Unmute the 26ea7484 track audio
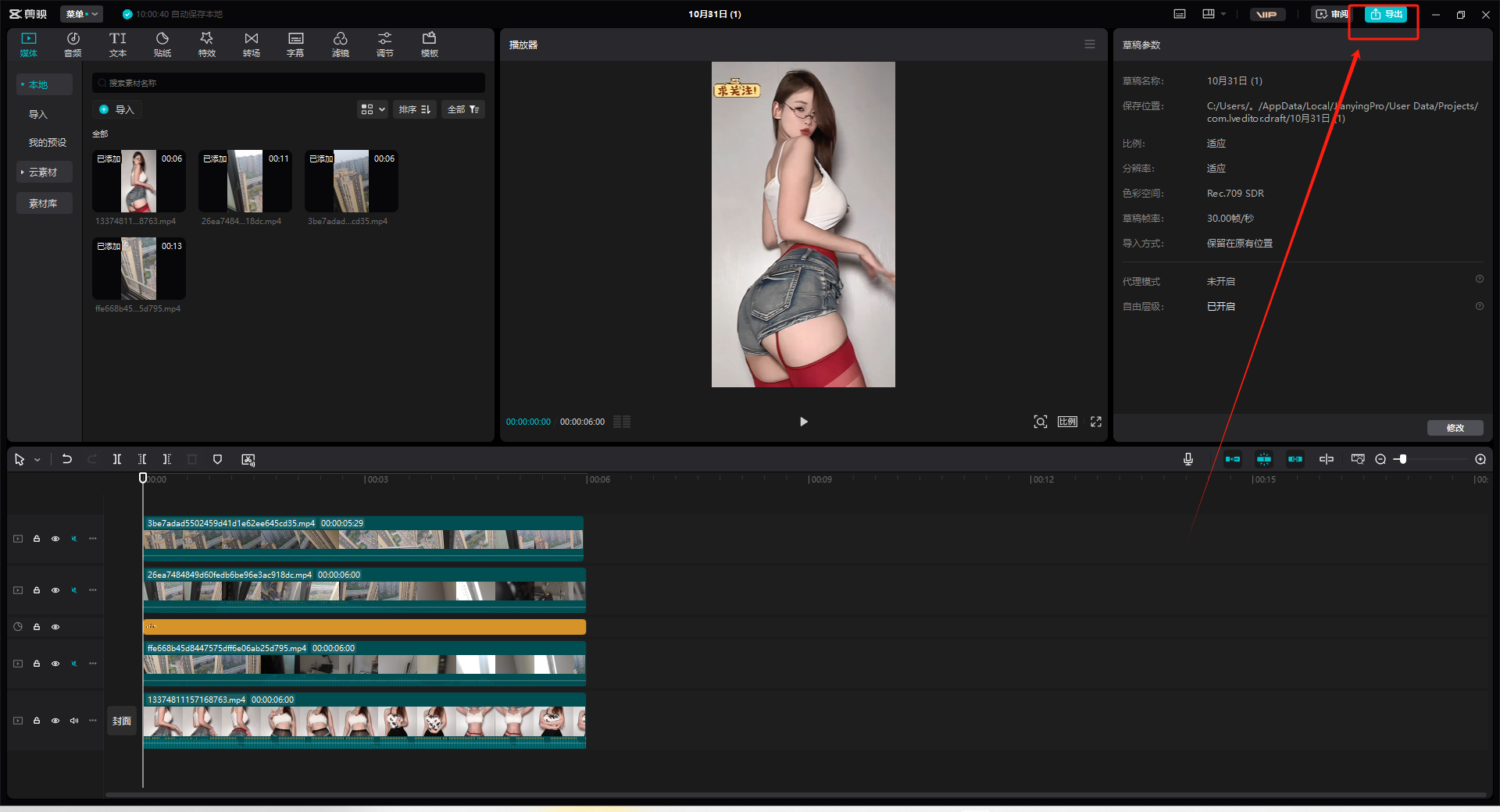Image resolution: width=1500 pixels, height=812 pixels. [x=74, y=590]
